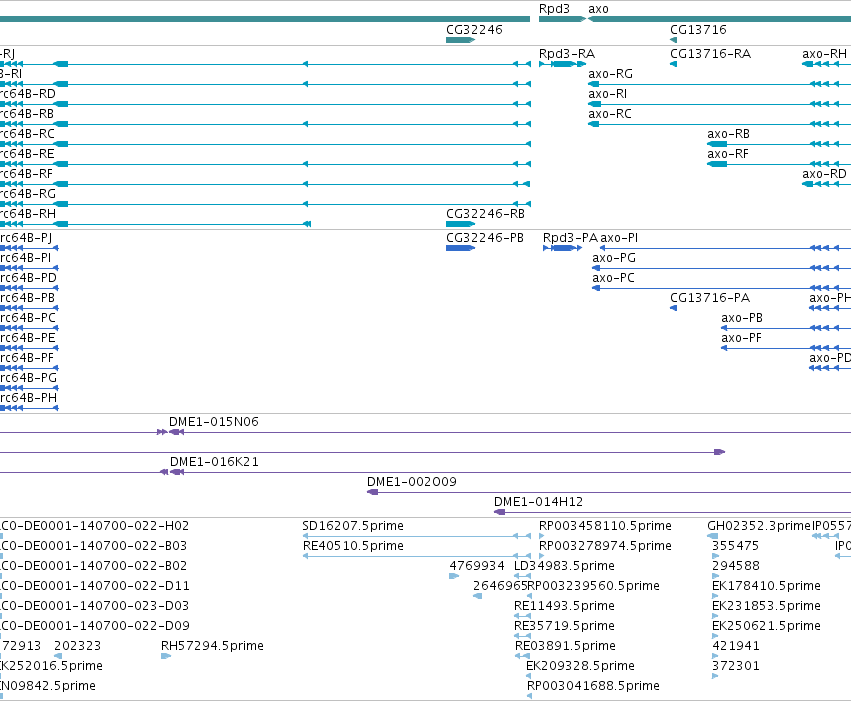The image size is (851, 701).
Task: Select the axo-PI protein label
Action: (619, 238)
